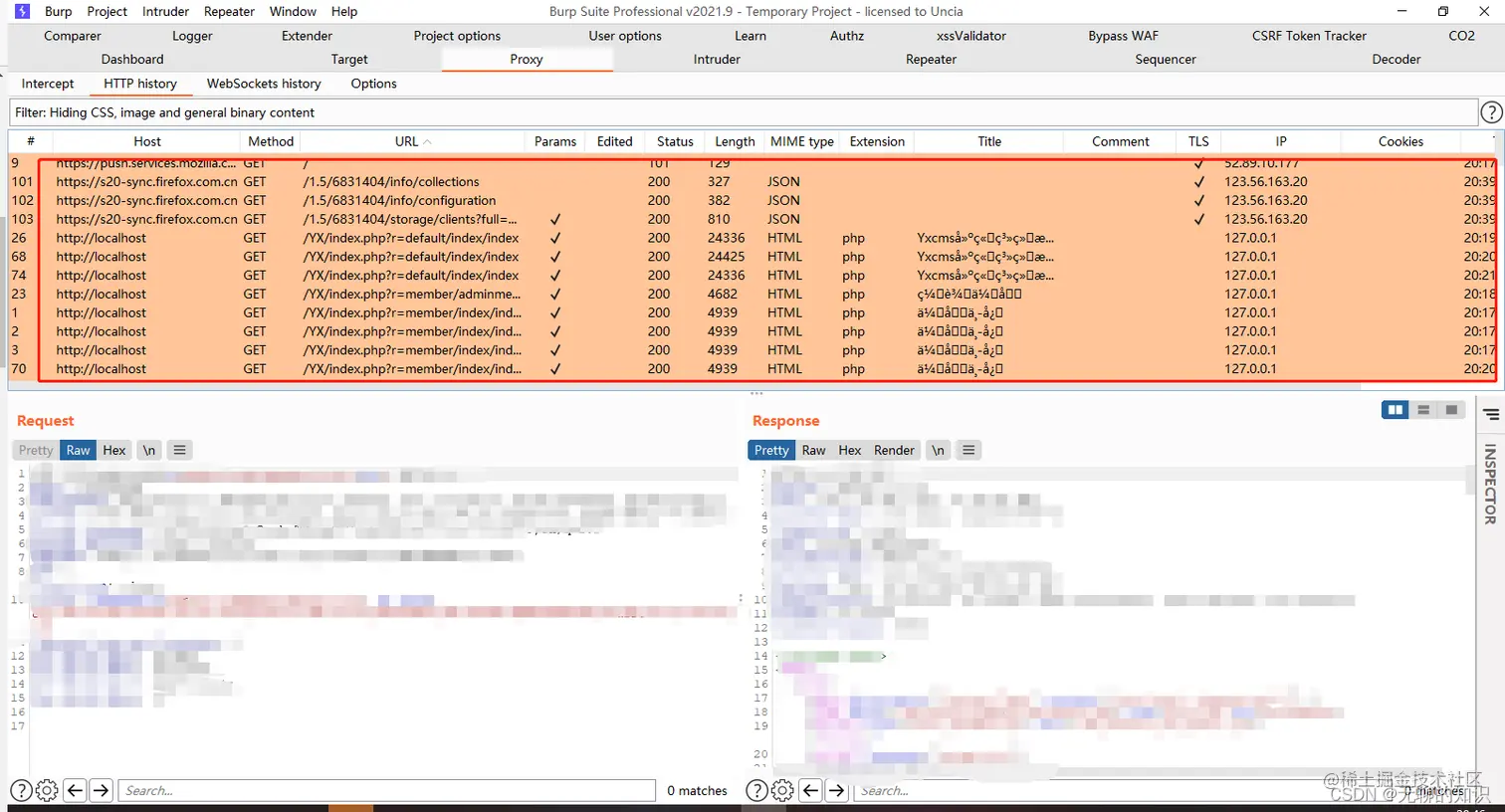The image size is (1505, 812).
Task: Open the Bypass WAF tab
Action: [x=1123, y=36]
